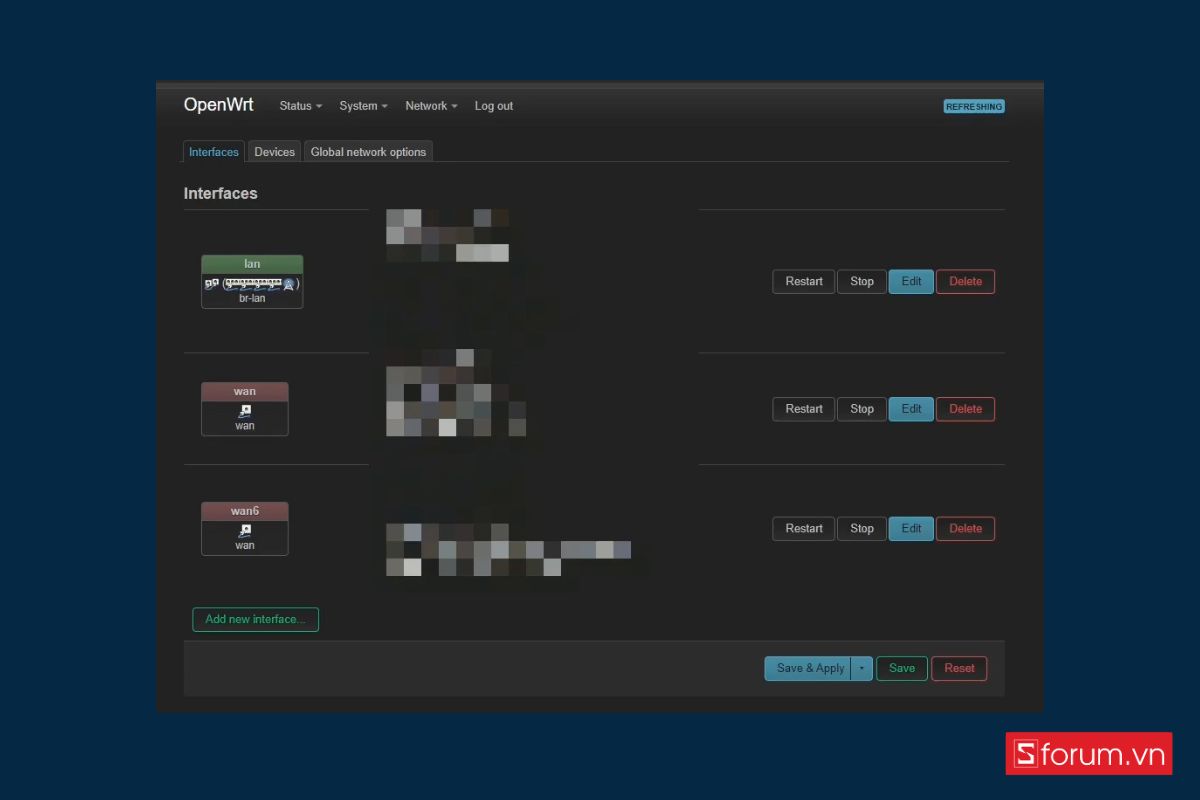Click the Save & Apply button
1200x800 pixels.
[808, 668]
